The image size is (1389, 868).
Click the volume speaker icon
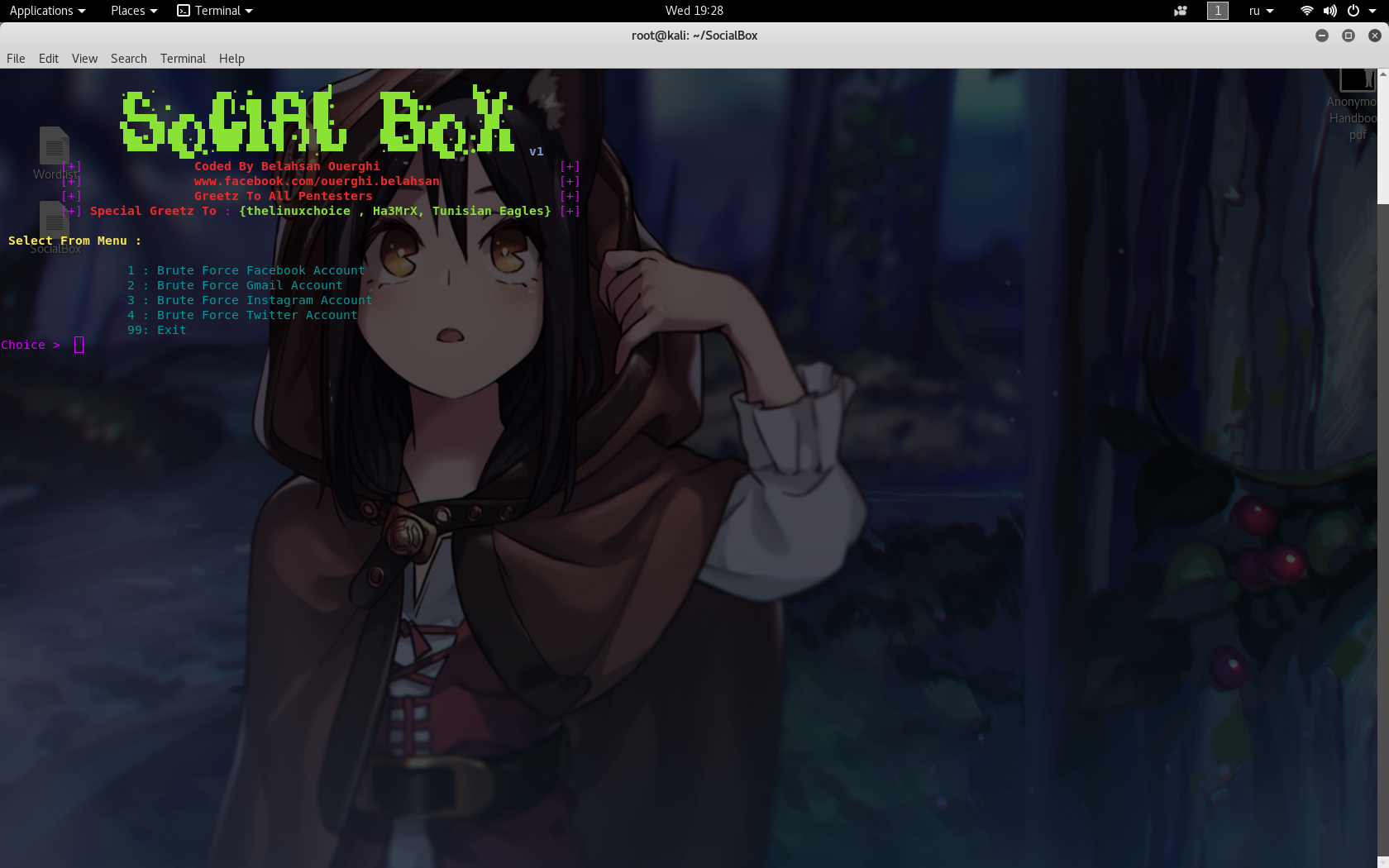pos(1329,11)
